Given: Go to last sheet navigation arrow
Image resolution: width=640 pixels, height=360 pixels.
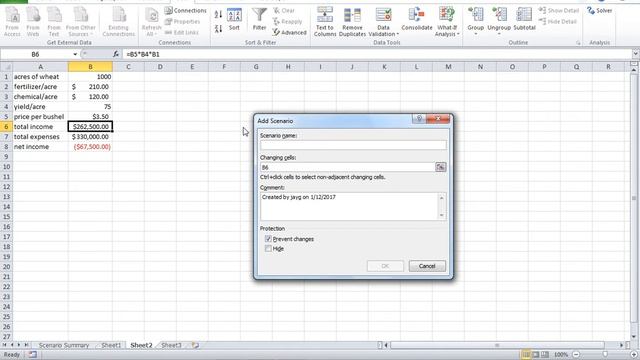Looking at the screenshot, I should point(27,345).
